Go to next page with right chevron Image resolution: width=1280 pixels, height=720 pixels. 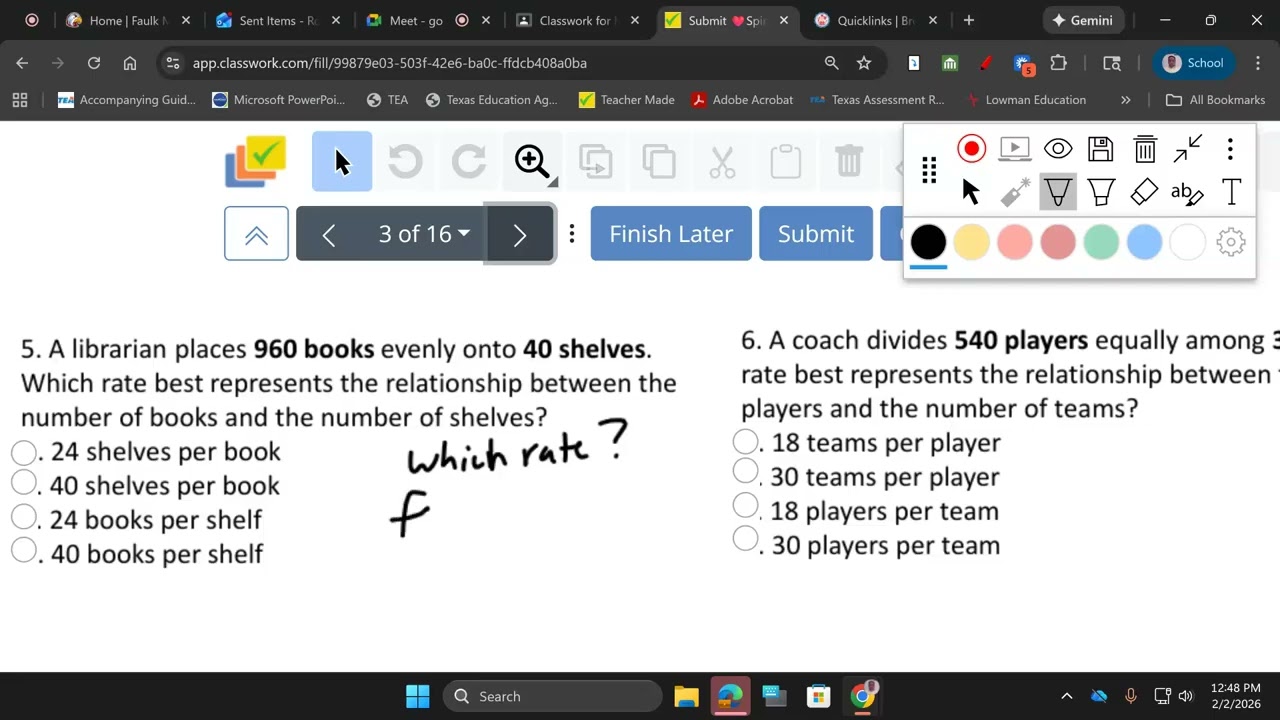(x=519, y=234)
